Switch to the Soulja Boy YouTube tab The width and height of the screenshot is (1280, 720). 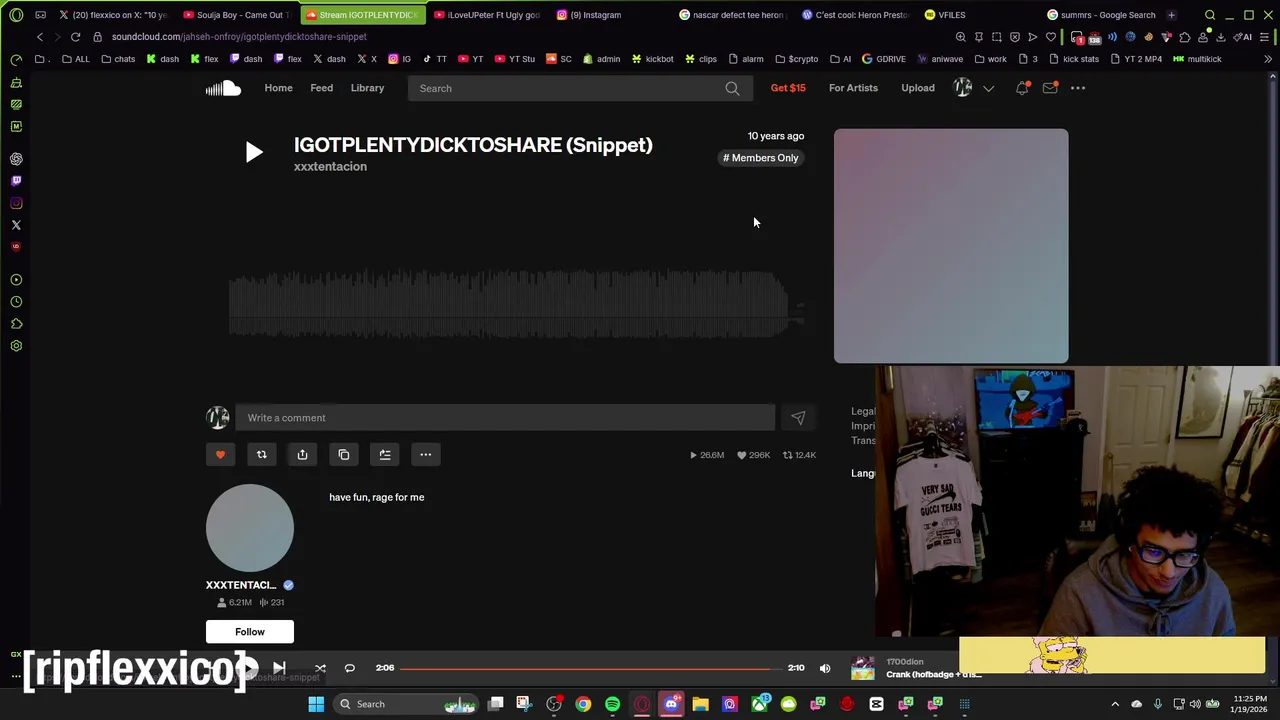[x=236, y=15]
